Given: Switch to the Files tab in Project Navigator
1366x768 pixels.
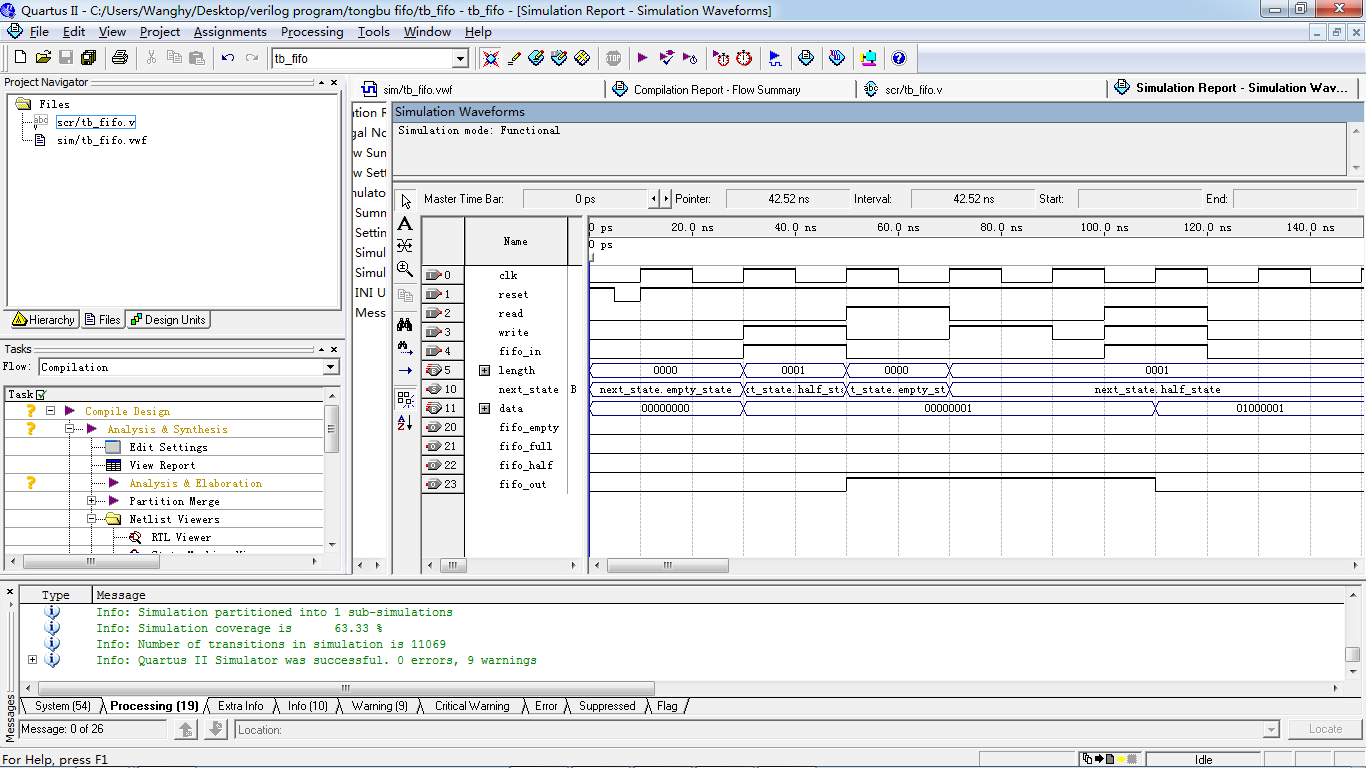Looking at the screenshot, I should (x=103, y=320).
